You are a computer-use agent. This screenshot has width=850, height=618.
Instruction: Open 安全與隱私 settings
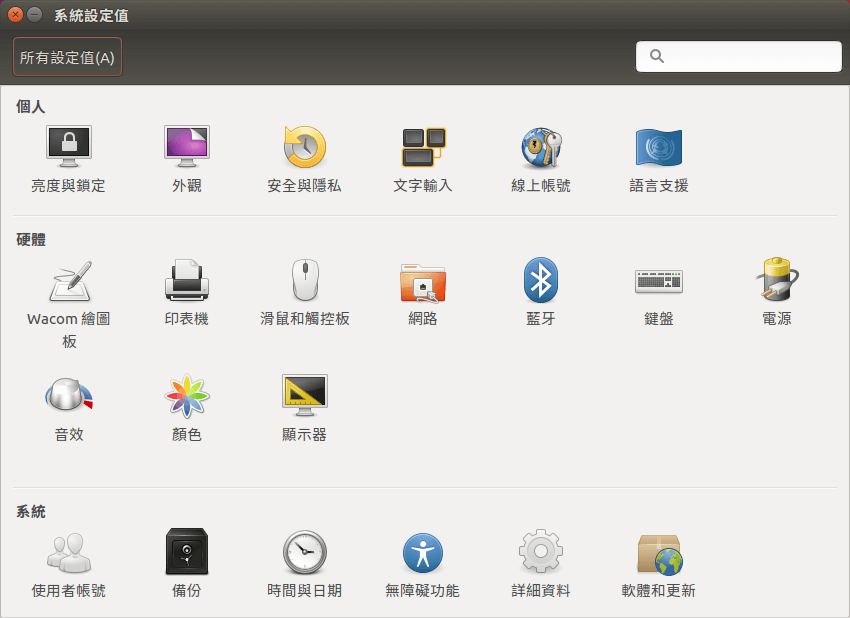(304, 155)
